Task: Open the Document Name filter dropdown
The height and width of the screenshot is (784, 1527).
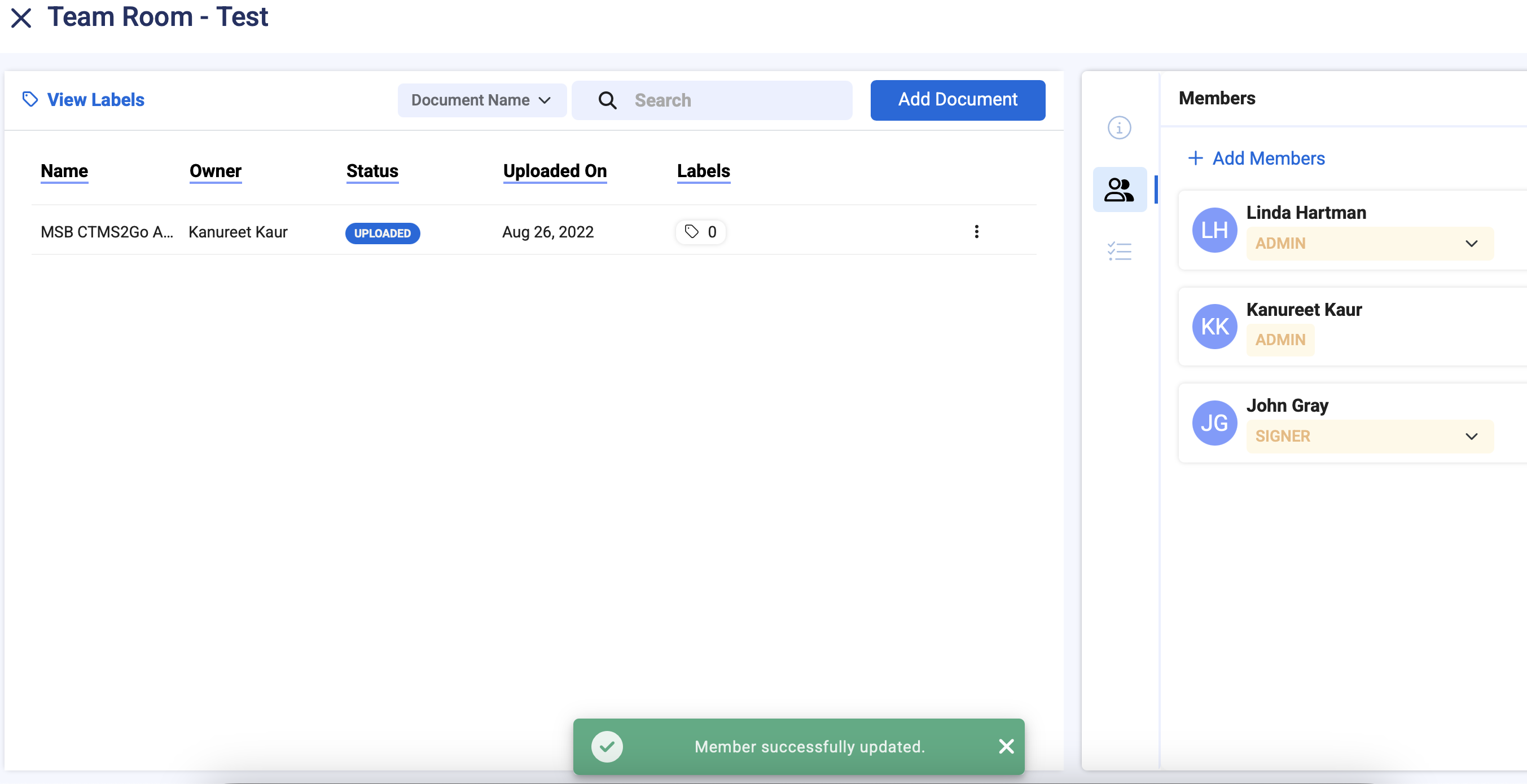Action: click(x=481, y=100)
